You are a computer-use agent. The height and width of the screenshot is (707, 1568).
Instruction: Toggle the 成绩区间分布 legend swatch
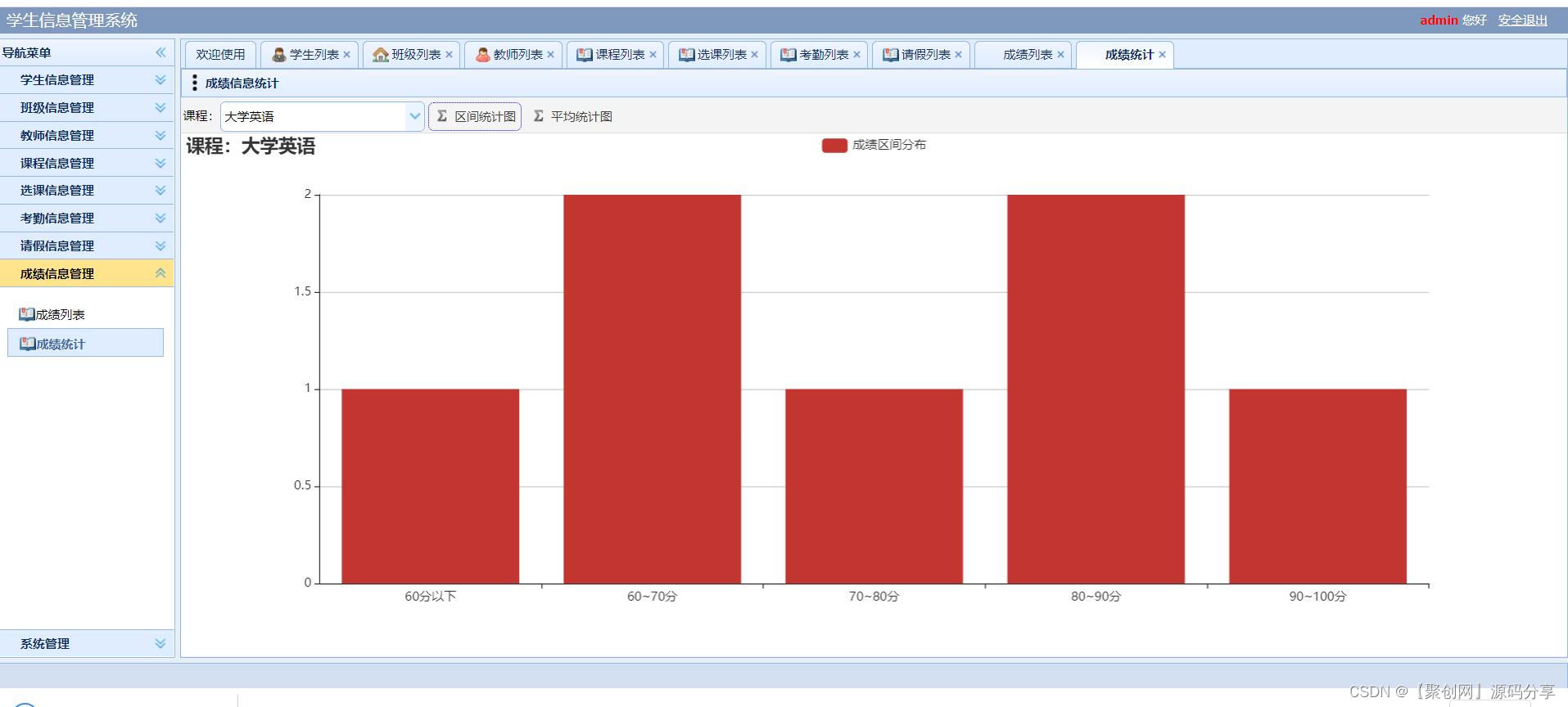coord(834,146)
